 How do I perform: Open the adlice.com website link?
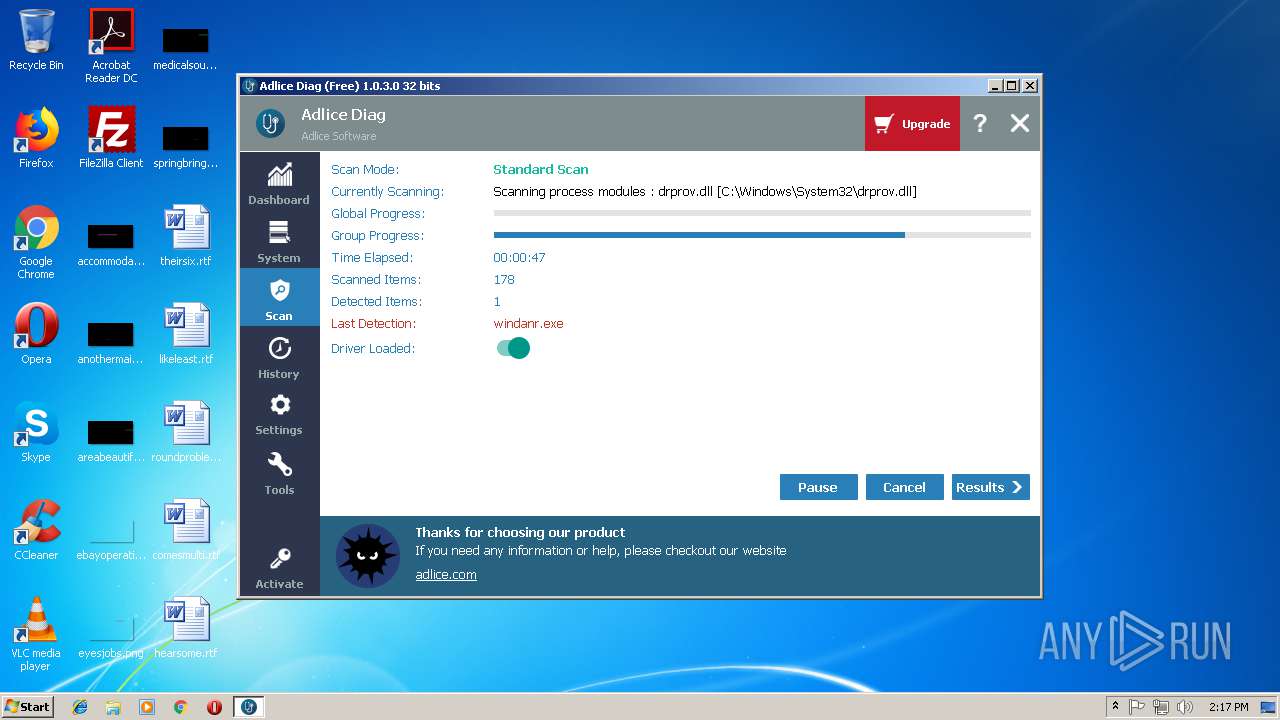(x=446, y=574)
